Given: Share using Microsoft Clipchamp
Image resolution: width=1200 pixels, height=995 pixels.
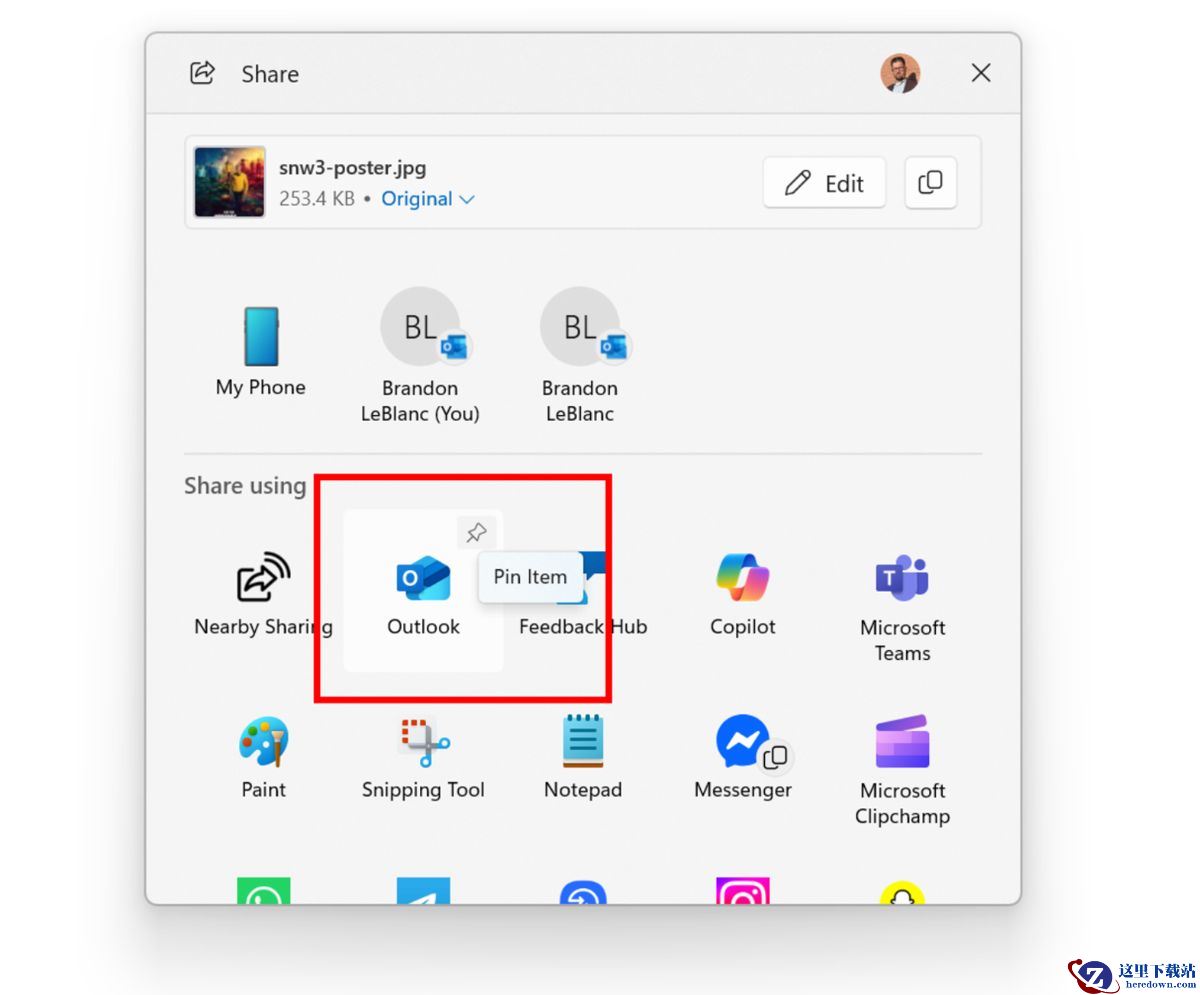Looking at the screenshot, I should pos(903,768).
